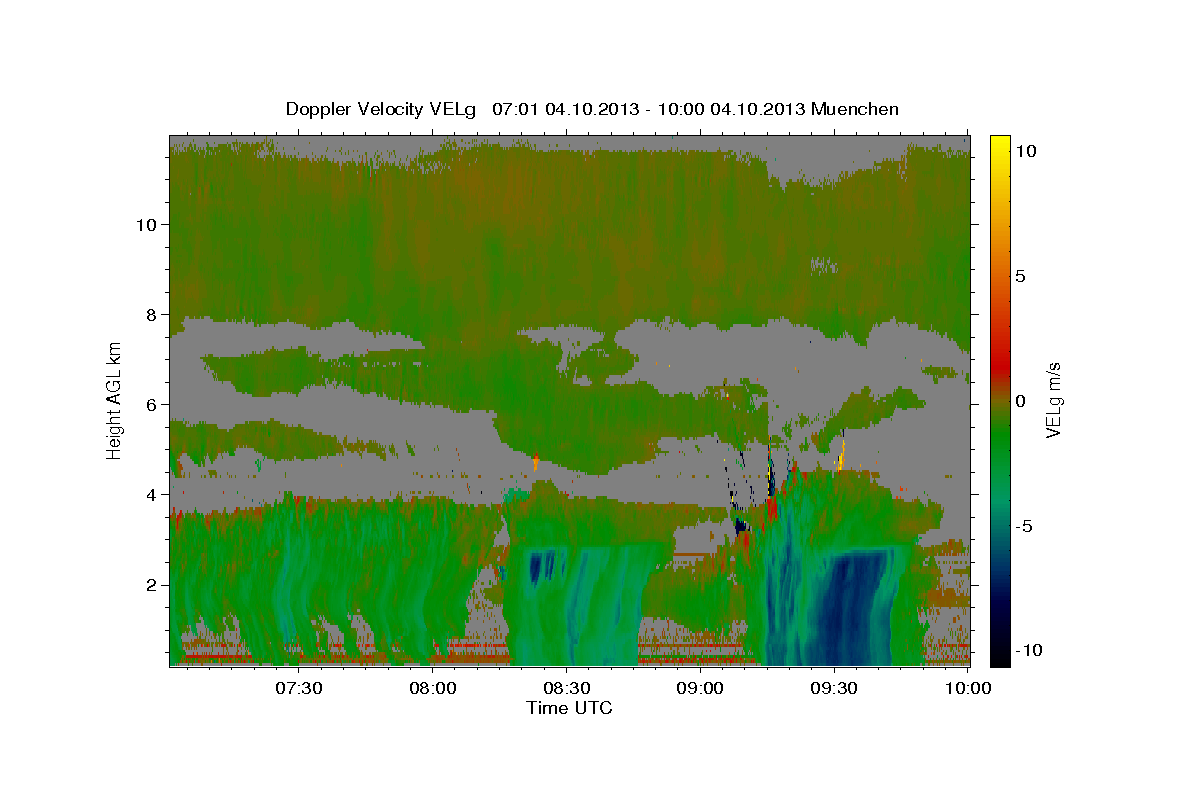Click the height axis label 10 on the left
1200x800 pixels.
tap(149, 225)
